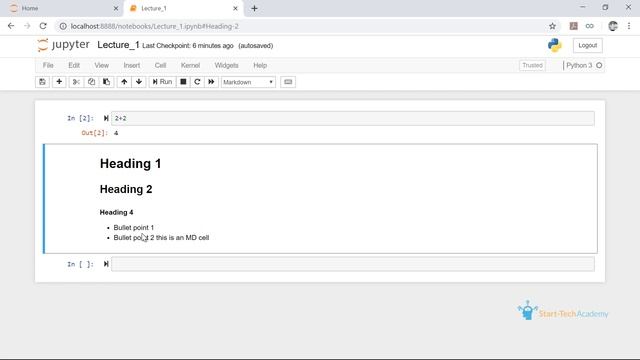Image resolution: width=640 pixels, height=360 pixels.
Task: Open the Insert menu
Action: (x=131, y=65)
